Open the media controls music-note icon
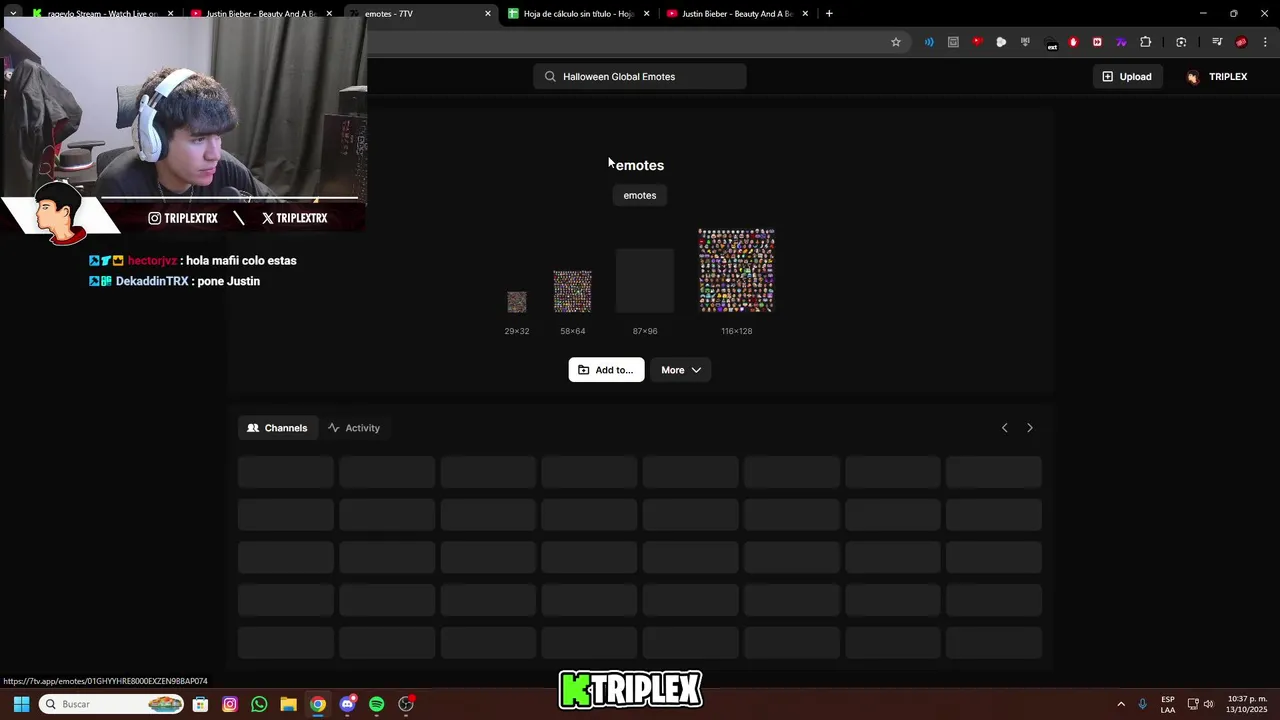Viewport: 1280px width, 720px height. 1217,42
